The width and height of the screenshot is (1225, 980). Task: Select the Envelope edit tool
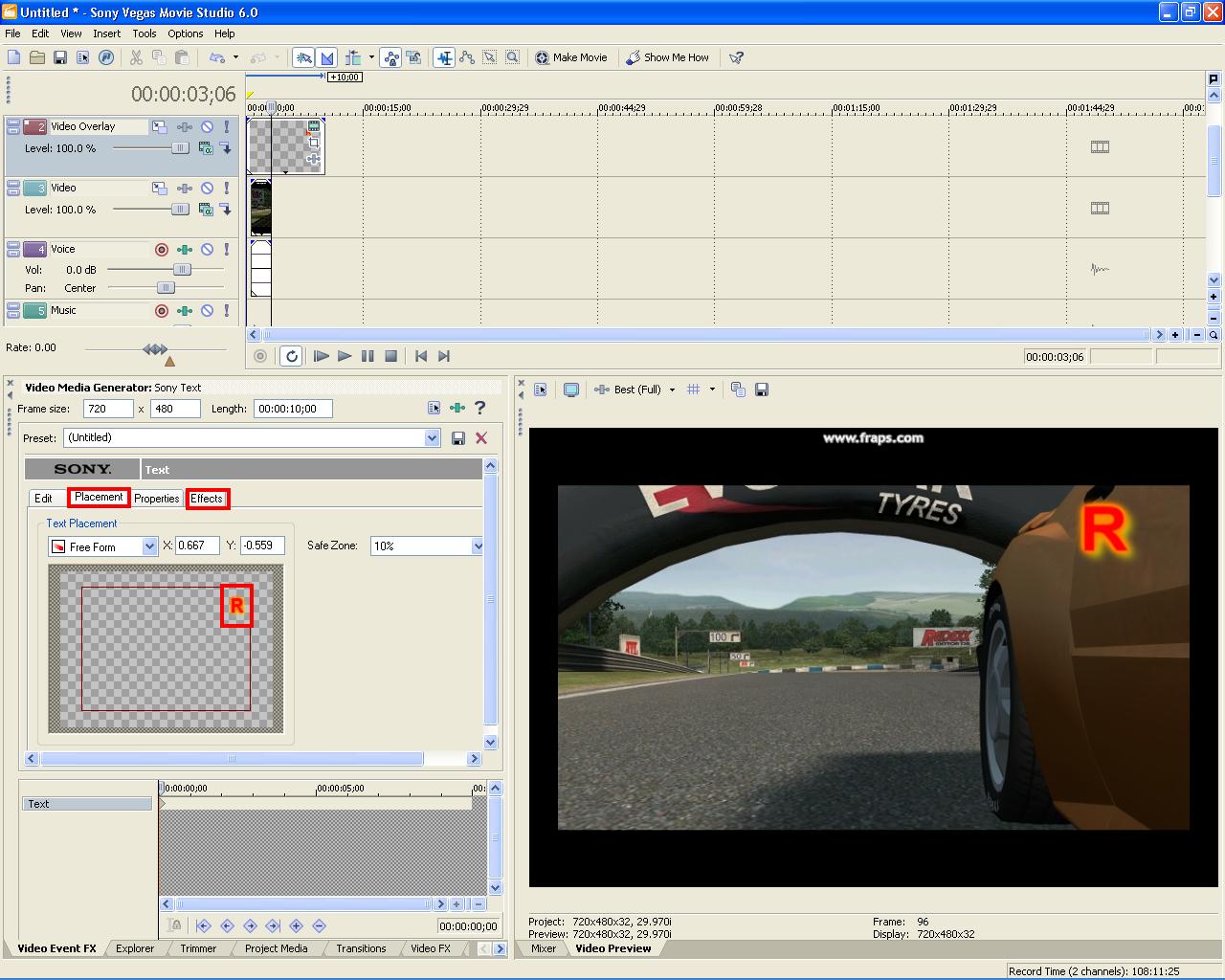tap(467, 57)
